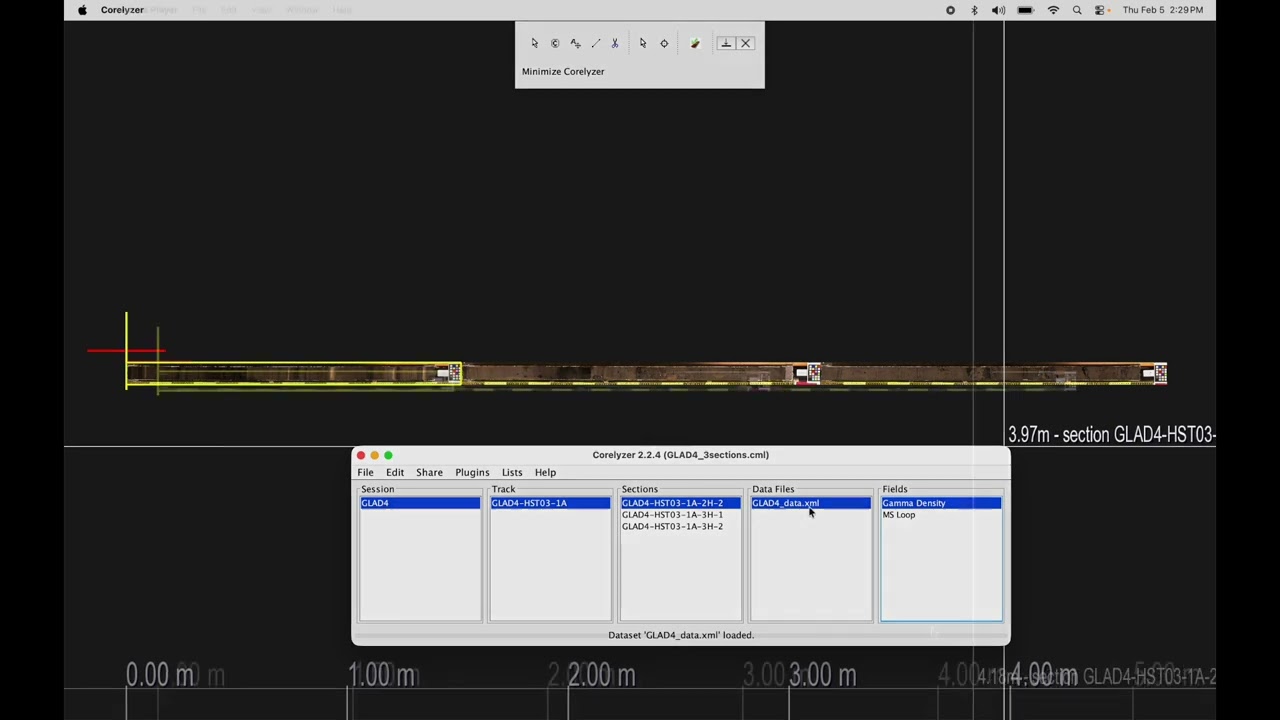
Task: Open the Plugins menu
Action: [472, 472]
